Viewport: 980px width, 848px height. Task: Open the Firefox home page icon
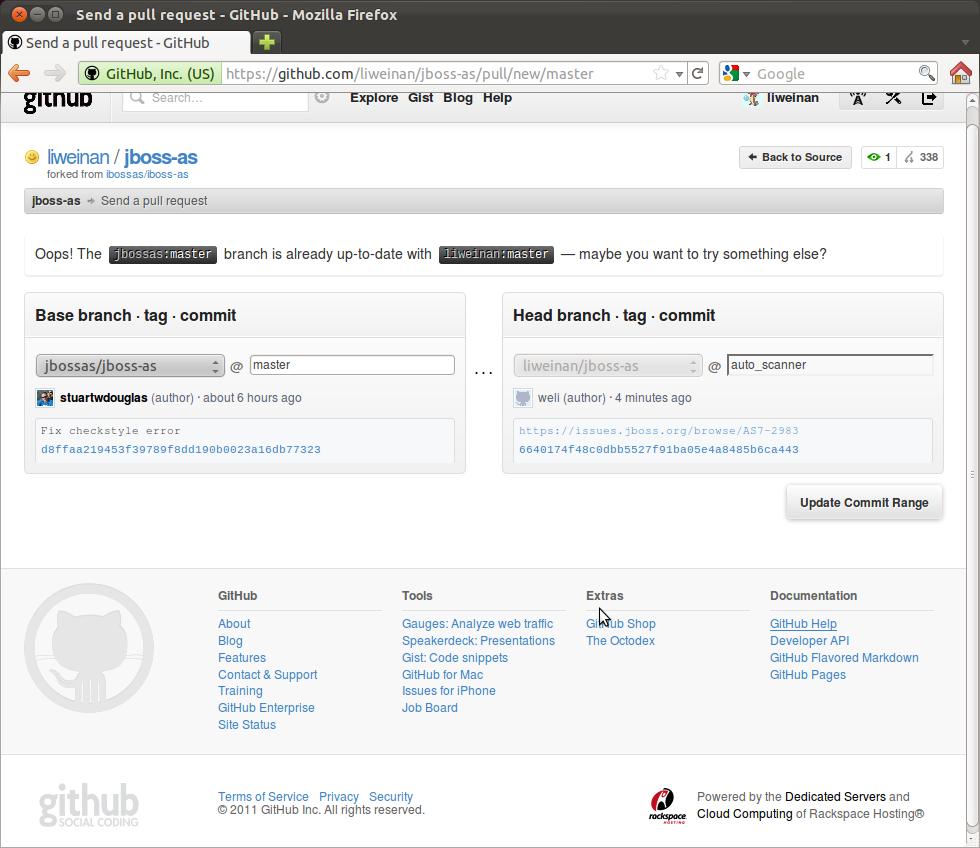pyautogui.click(x=961, y=73)
